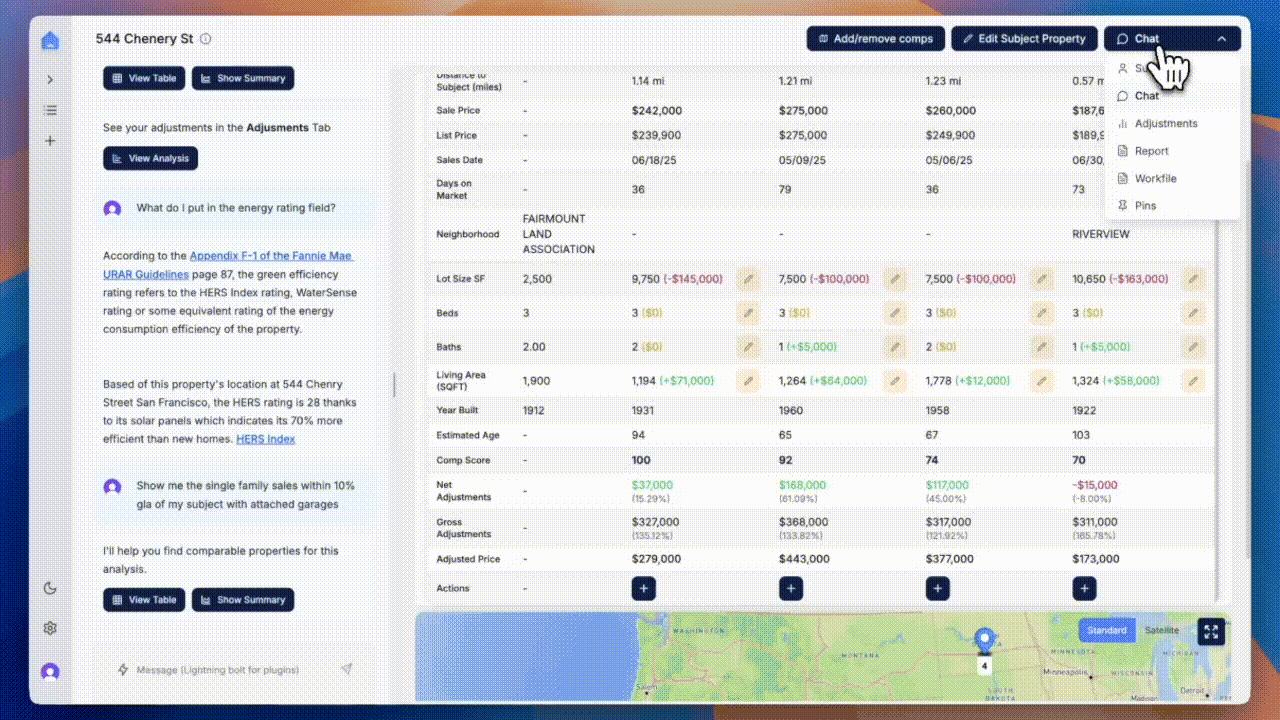The height and width of the screenshot is (720, 1280).
Task: Collapse the Chat dropdown menu
Action: pos(1221,39)
